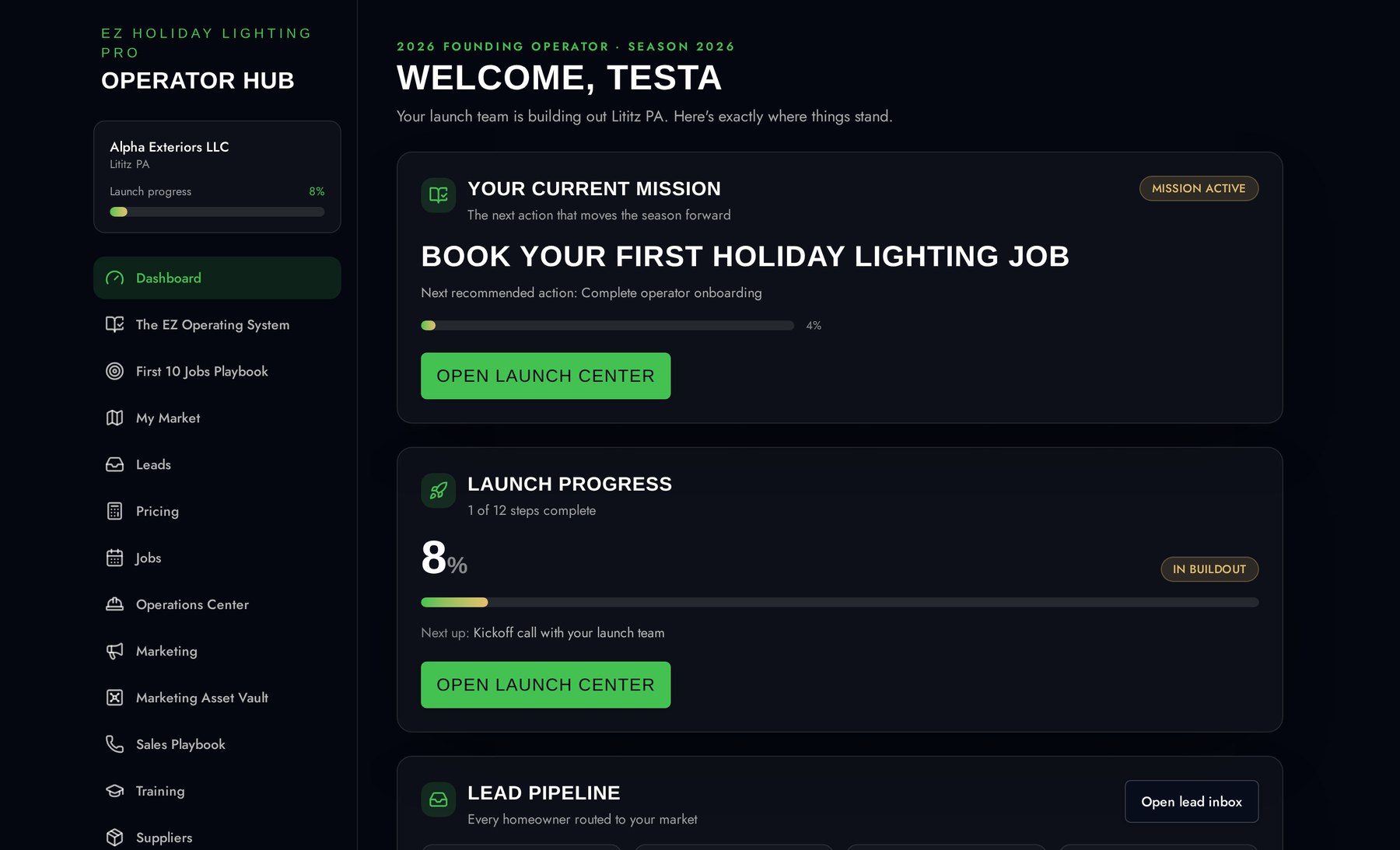Click 'Lititz PA' under company name

(x=129, y=164)
